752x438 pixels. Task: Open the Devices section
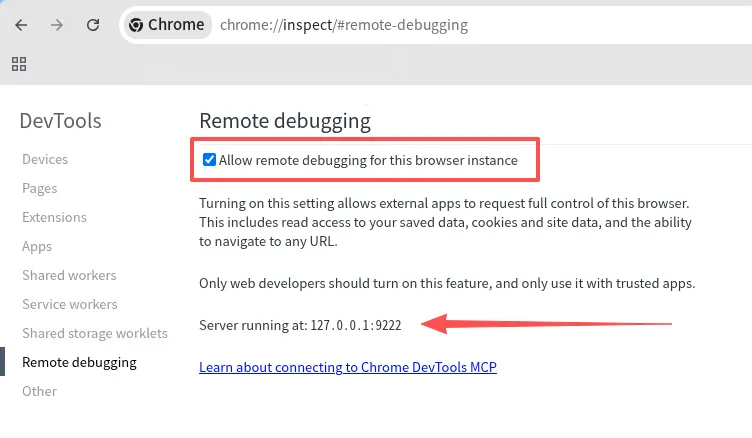tap(45, 159)
